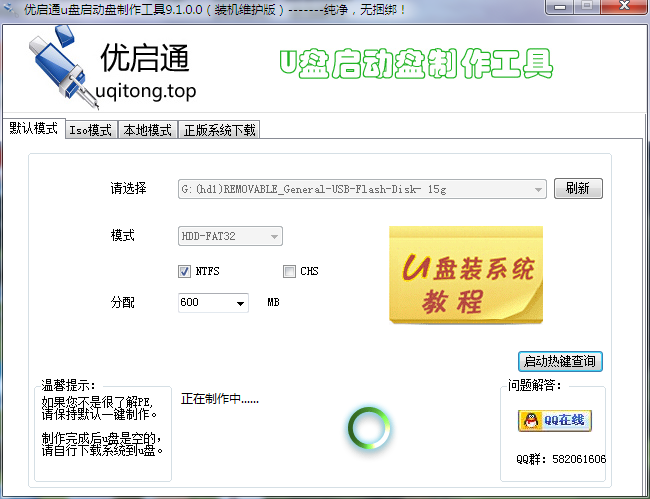Viewport: 650px width, 499px height.
Task: Click the U盘启动盘制作工具 green banner
Action: point(415,64)
